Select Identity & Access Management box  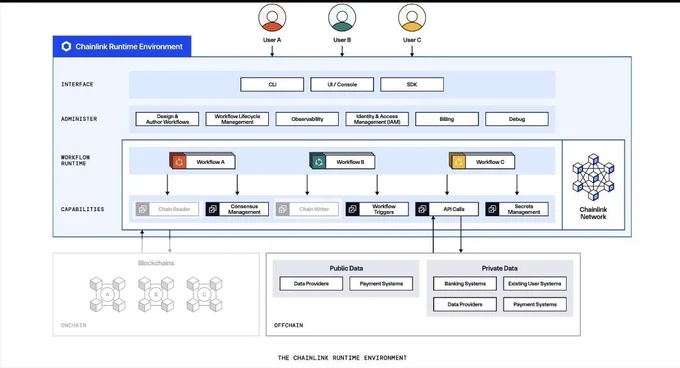[x=377, y=119]
